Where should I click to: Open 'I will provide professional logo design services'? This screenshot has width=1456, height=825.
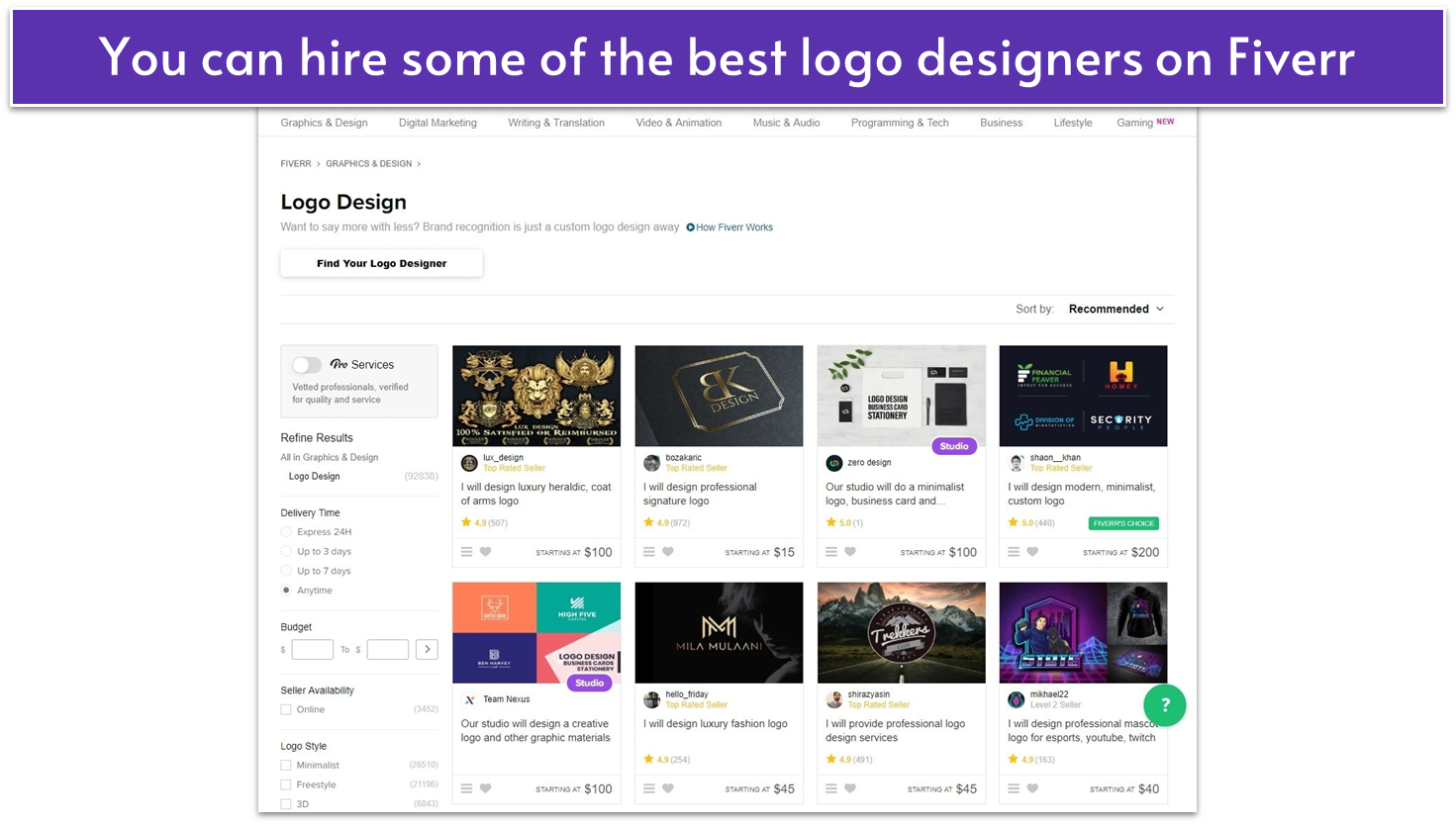click(x=895, y=730)
